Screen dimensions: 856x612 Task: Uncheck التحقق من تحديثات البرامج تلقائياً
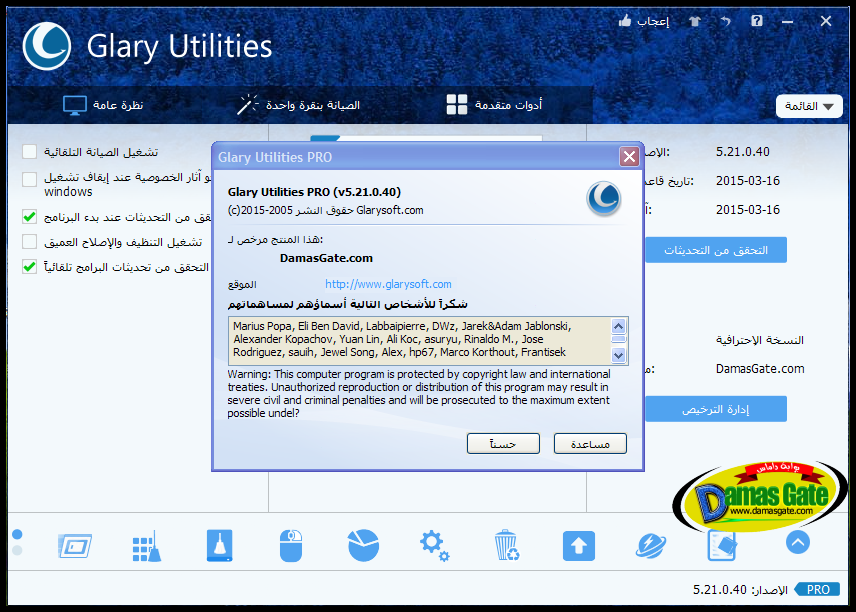pos(29,266)
